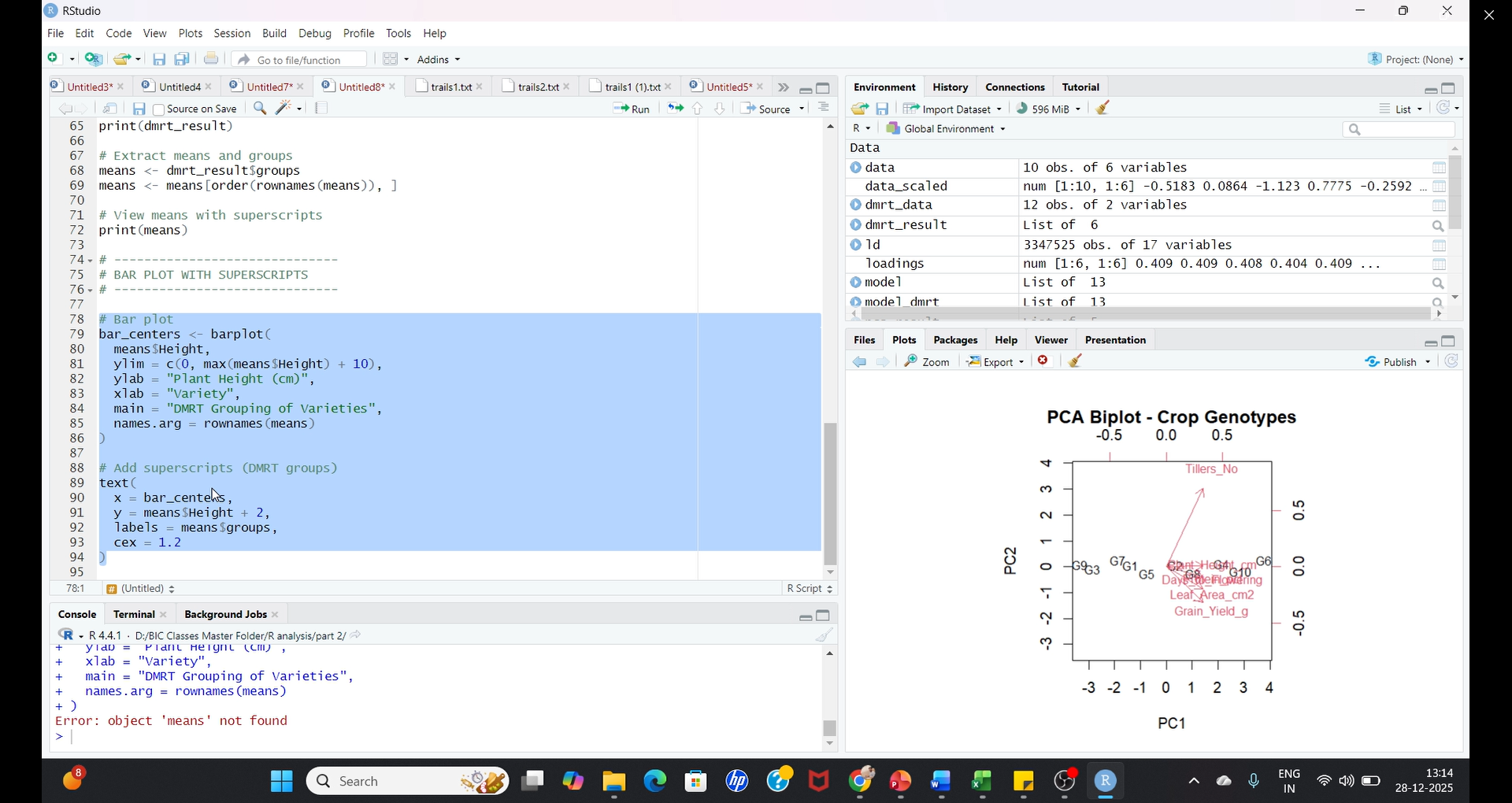
Task: Open the Export plot dropdown
Action: coord(995,362)
